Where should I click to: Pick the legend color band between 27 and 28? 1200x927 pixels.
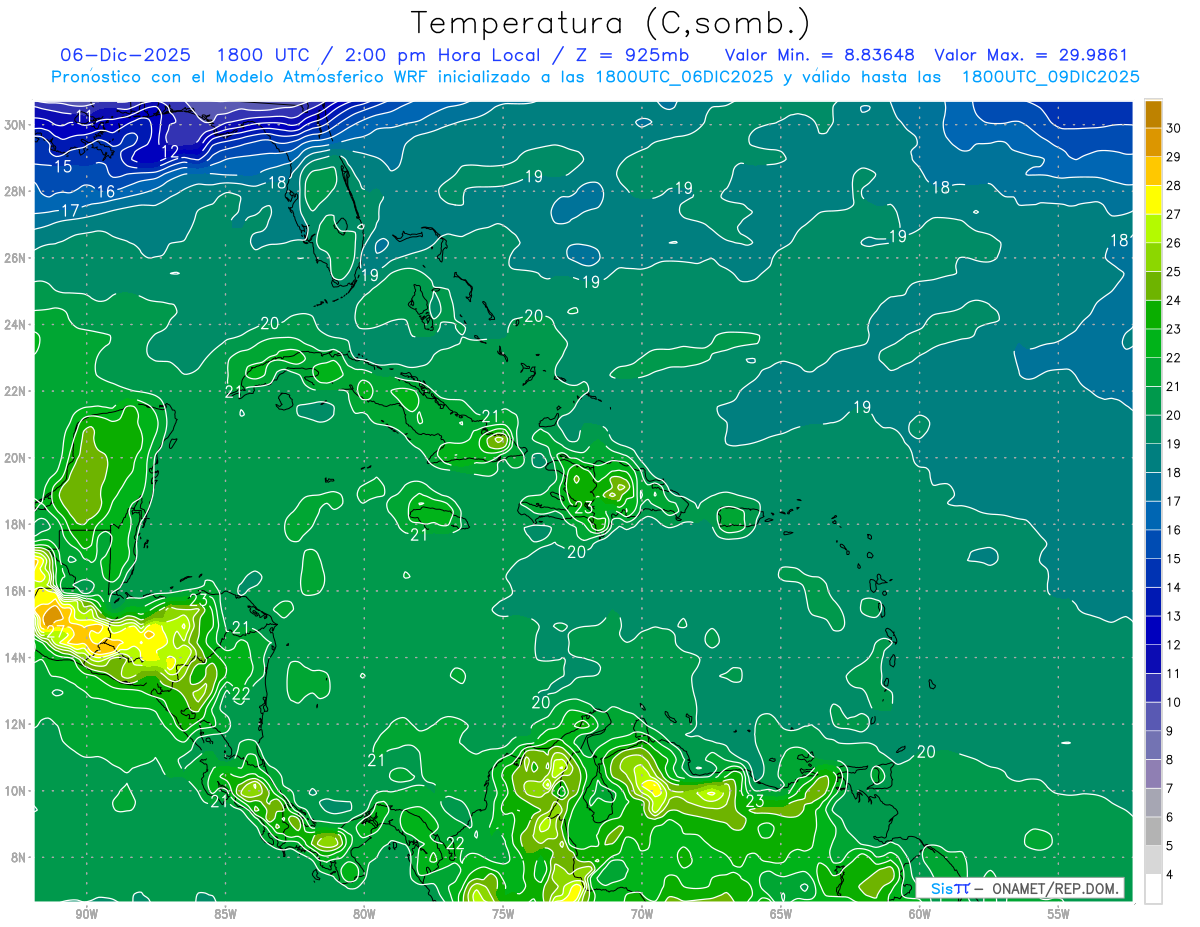[x=1153, y=200]
